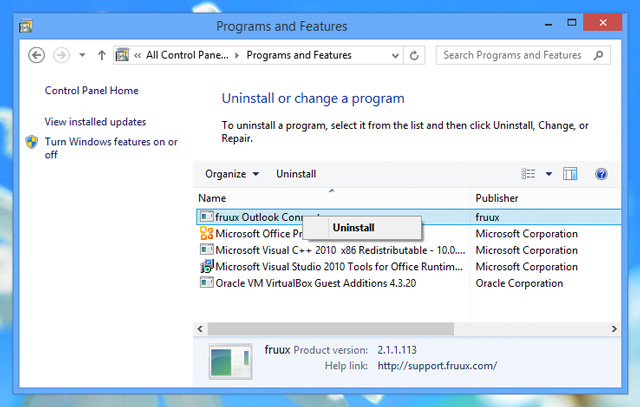The image size is (640, 407).
Task: Click the shield icon beside Windows features
Action: 32,142
